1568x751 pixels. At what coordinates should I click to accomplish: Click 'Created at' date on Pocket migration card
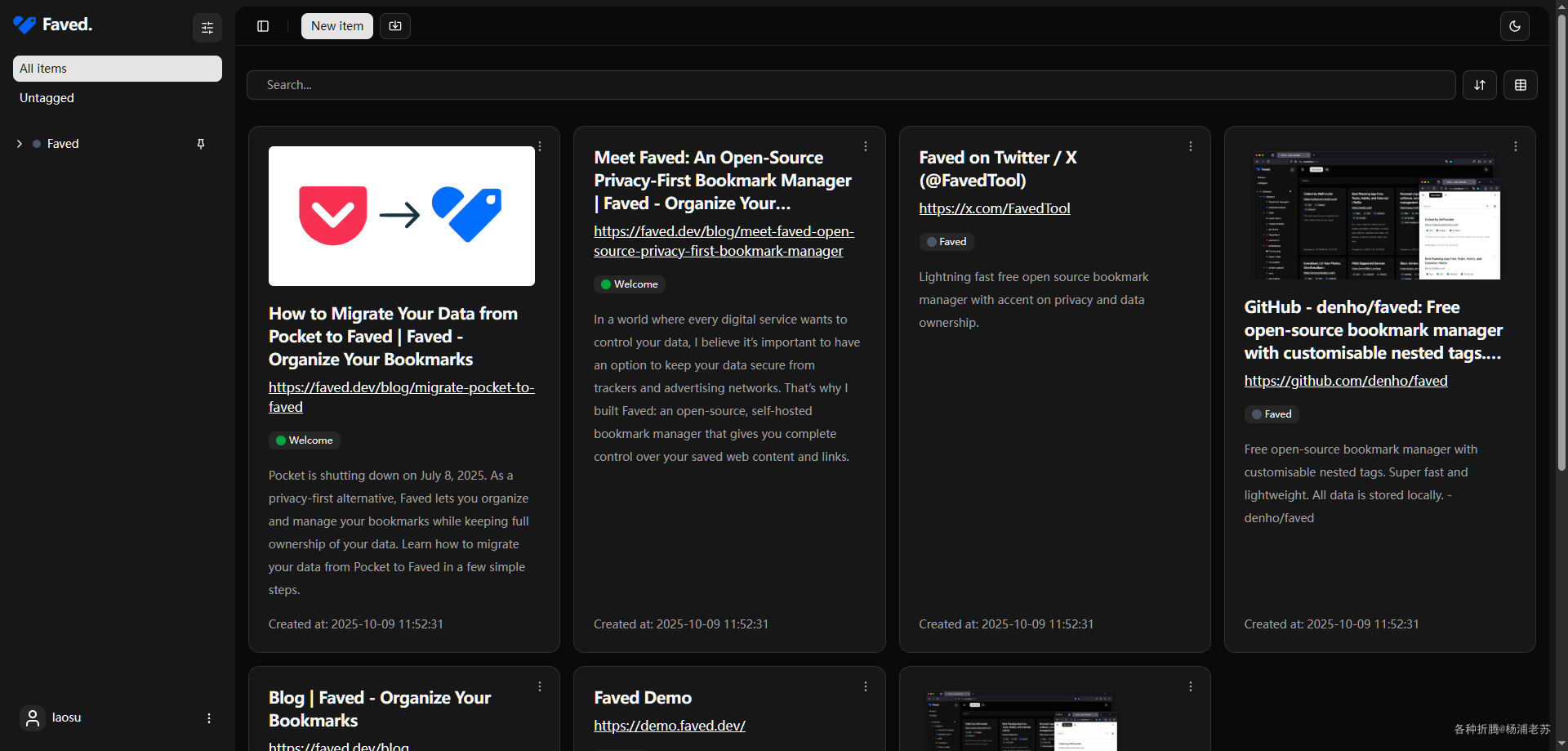(356, 624)
